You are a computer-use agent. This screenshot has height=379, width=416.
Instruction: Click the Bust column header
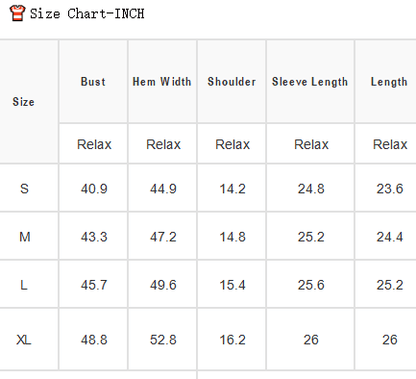93,82
